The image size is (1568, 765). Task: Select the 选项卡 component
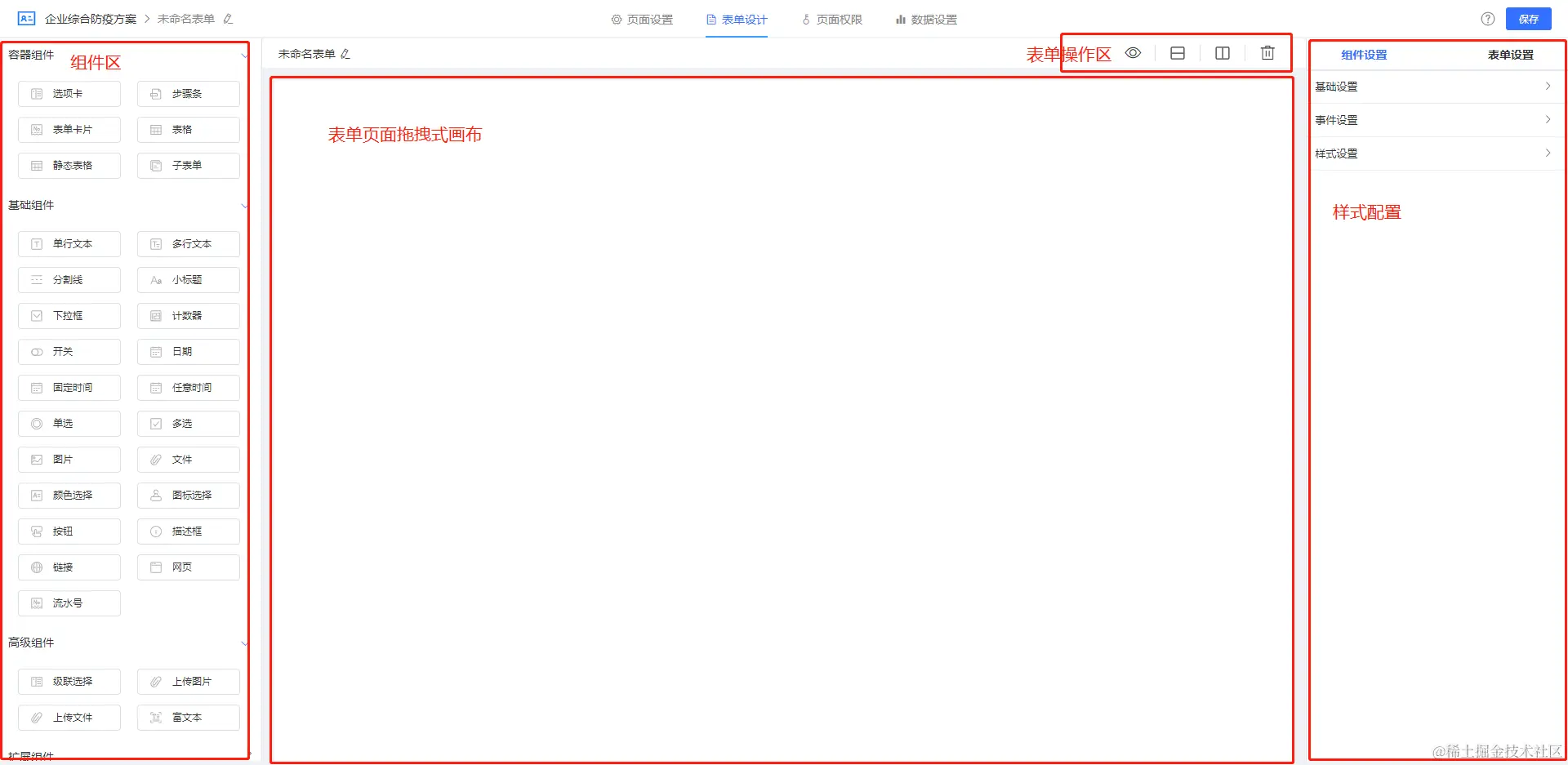coord(69,94)
